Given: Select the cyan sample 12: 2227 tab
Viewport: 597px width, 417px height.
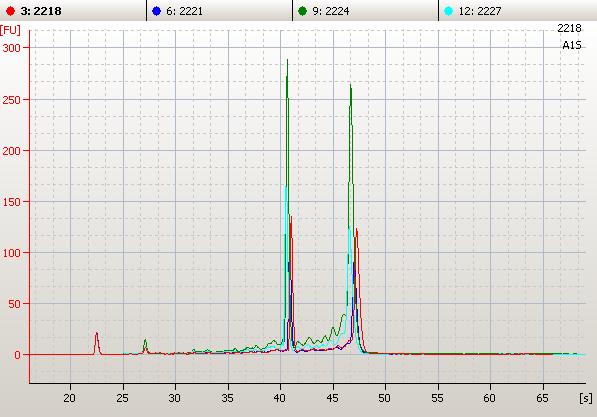Looking at the screenshot, I should tap(518, 11).
